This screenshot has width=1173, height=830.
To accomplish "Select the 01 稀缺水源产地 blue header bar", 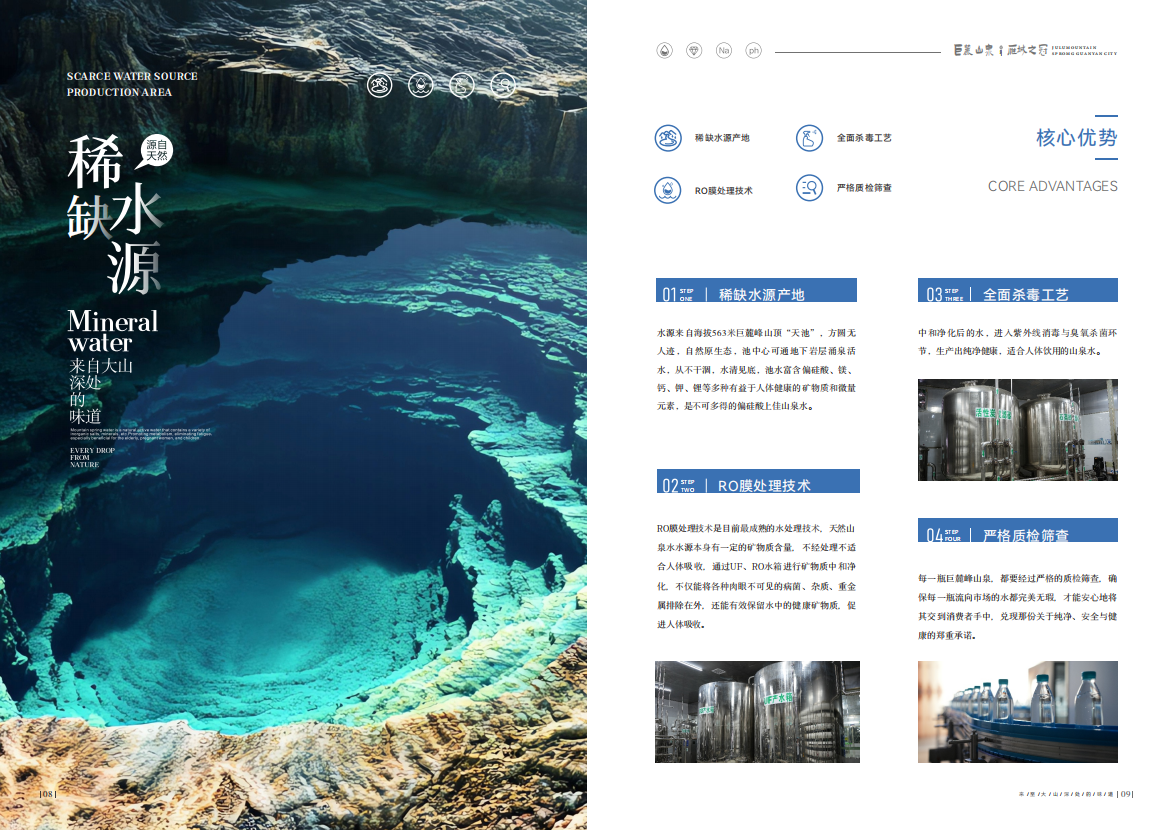I will click(x=756, y=291).
